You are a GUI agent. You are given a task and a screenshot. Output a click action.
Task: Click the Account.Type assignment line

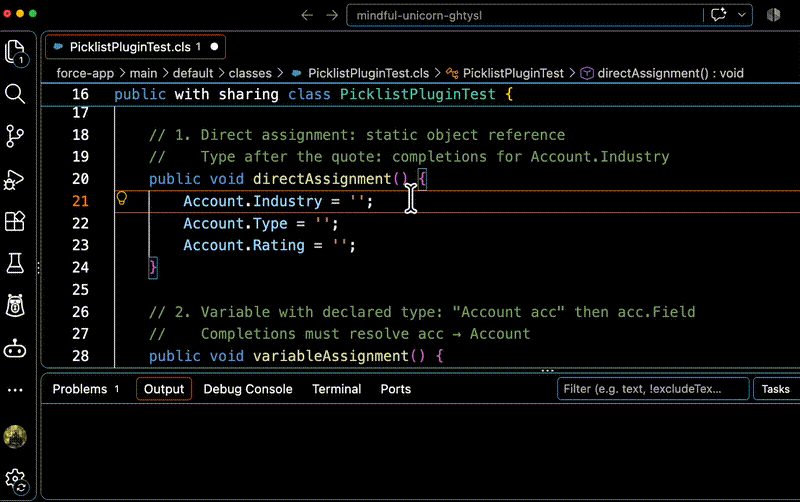pyautogui.click(x=261, y=223)
